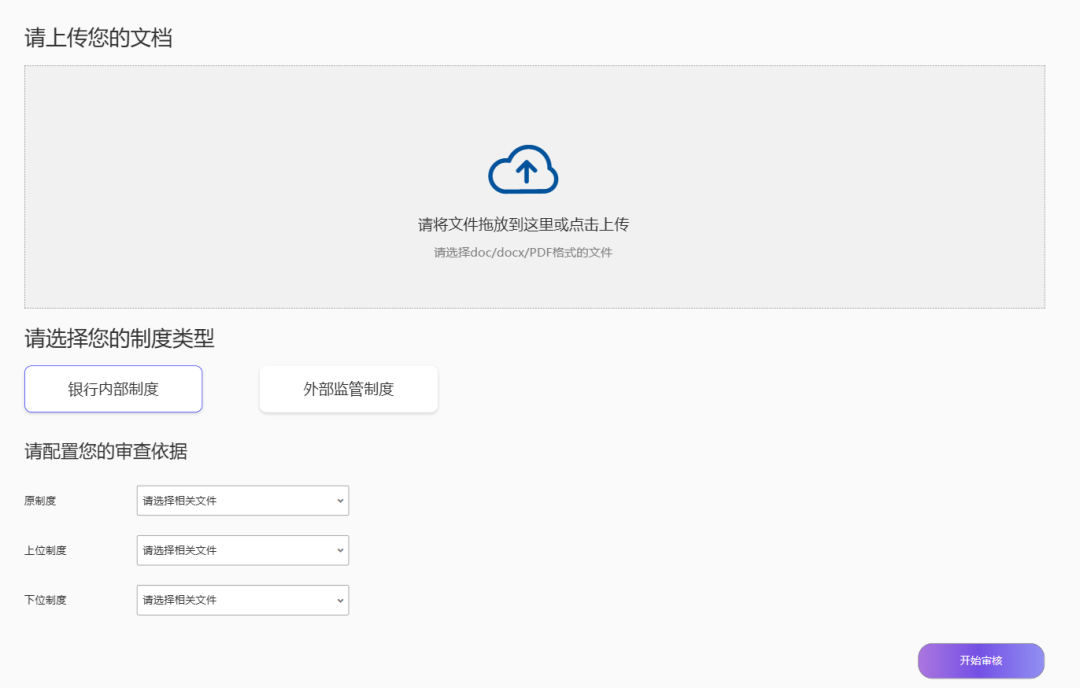Expand the 上位制度 selector using its chevron
1080x688 pixels.
[x=340, y=550]
